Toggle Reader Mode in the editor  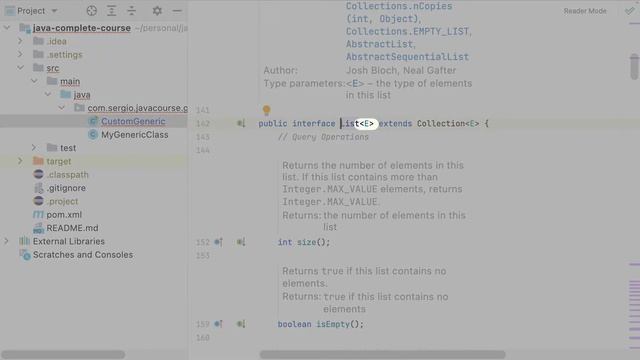[585, 11]
